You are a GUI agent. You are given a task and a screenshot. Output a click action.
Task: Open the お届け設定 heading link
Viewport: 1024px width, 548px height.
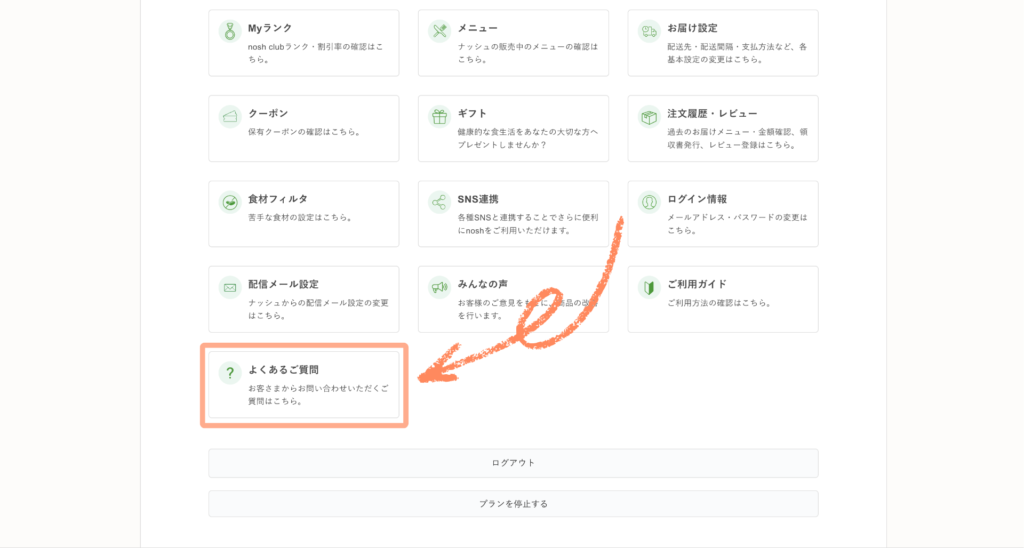[692, 28]
